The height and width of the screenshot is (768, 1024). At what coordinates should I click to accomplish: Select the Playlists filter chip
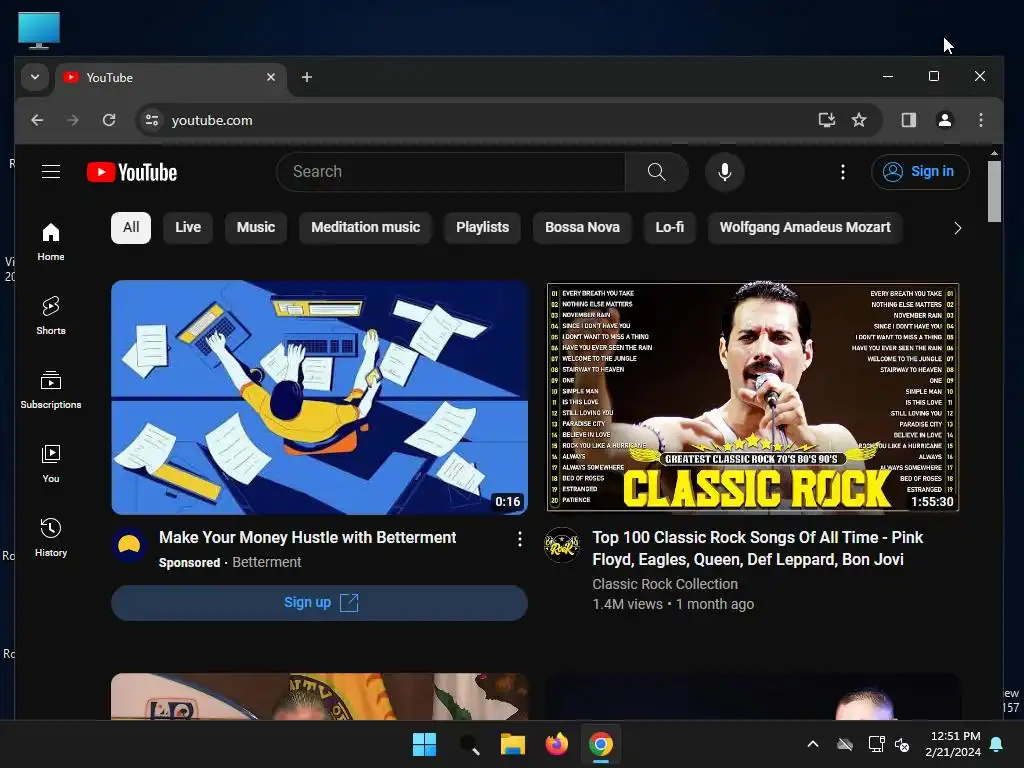point(482,227)
